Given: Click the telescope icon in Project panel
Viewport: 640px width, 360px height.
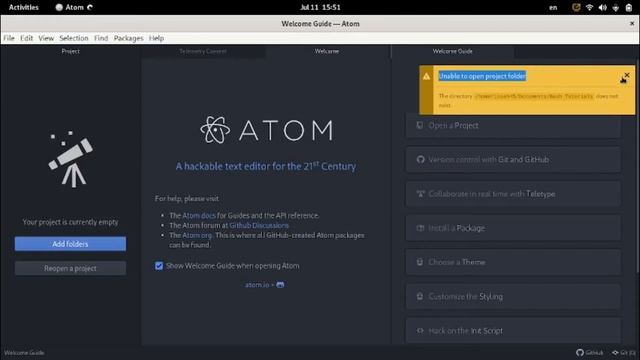Looking at the screenshot, I should click(x=71, y=159).
